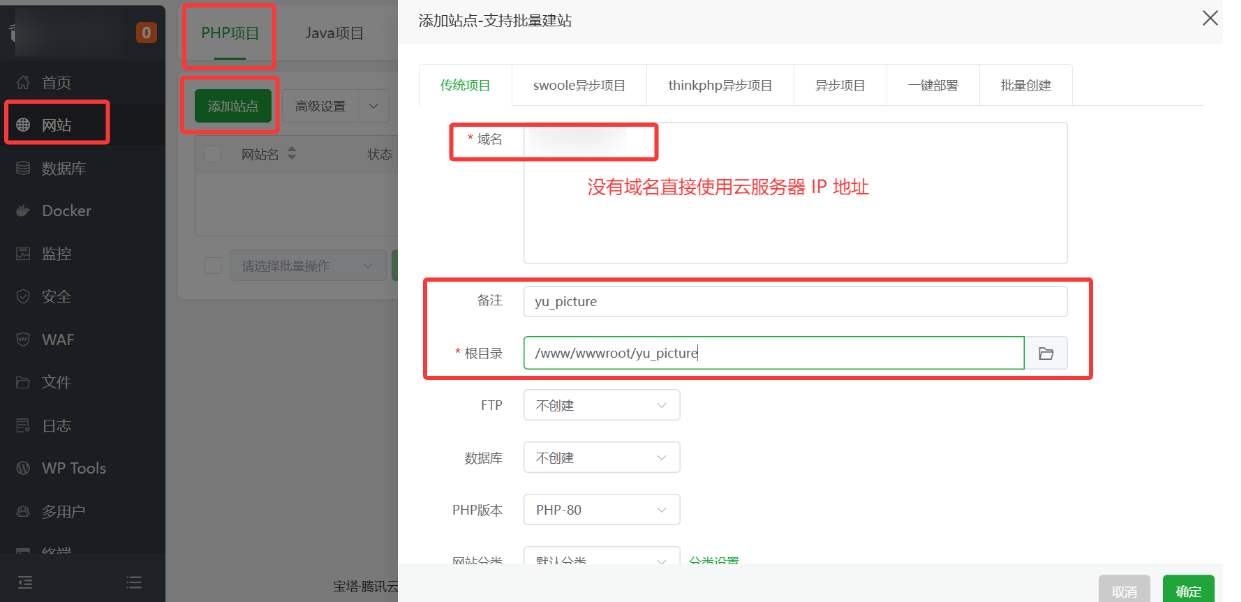Select the thinkphp异步项目 tab
This screenshot has width=1241, height=602.
pos(720,85)
